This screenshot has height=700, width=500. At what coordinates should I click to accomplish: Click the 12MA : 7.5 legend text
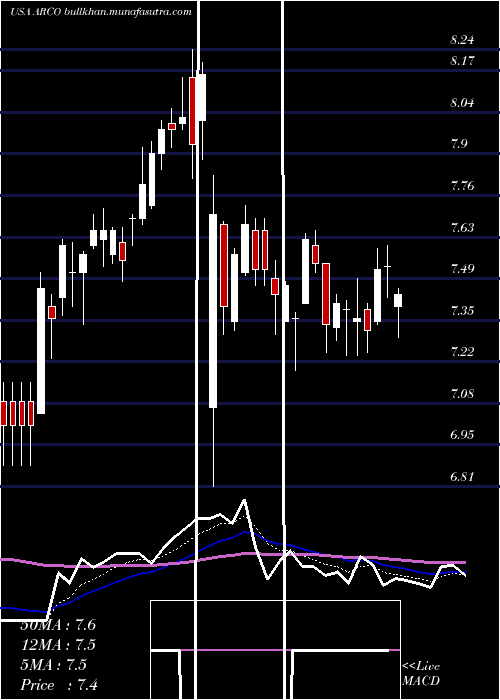coord(58,645)
